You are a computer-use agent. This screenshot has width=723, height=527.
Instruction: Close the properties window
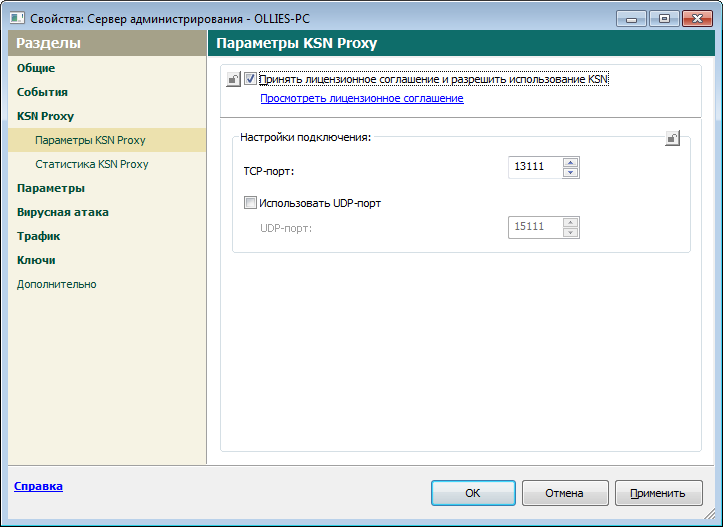(x=697, y=19)
